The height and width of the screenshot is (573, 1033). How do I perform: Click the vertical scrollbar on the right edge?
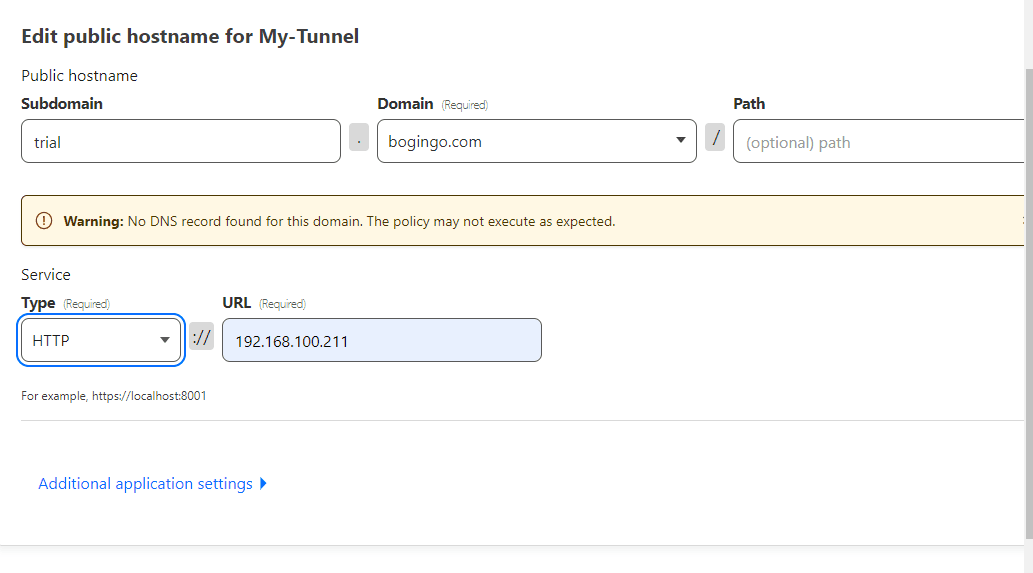[1028, 303]
